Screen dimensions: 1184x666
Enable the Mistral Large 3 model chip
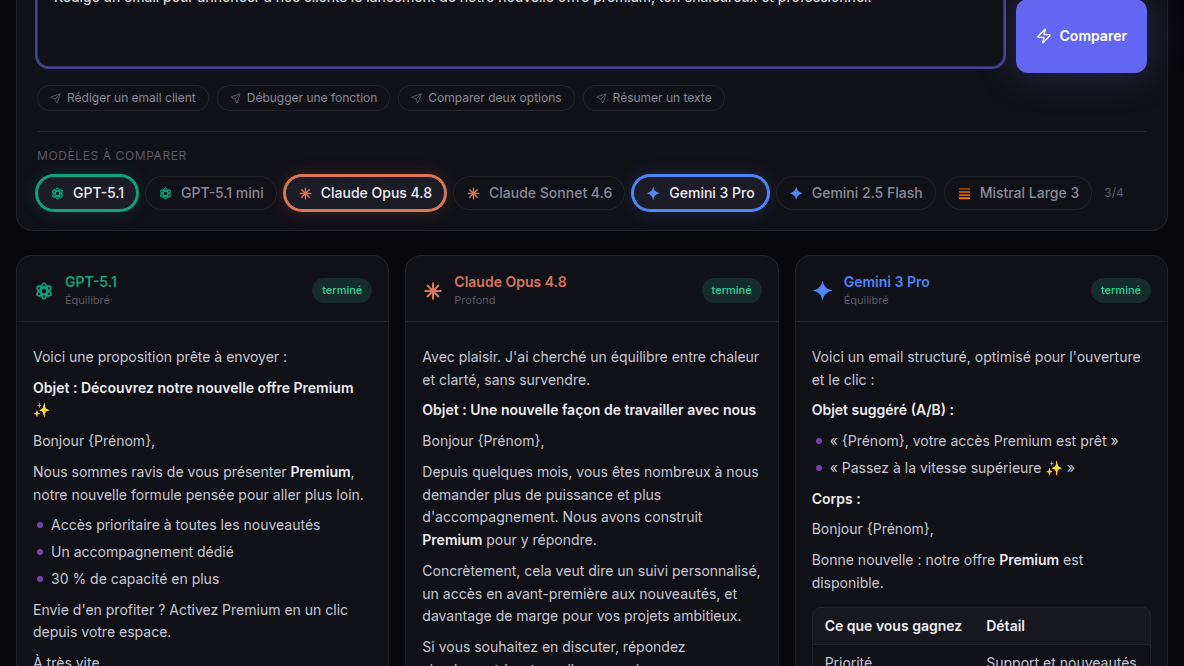tap(1017, 193)
